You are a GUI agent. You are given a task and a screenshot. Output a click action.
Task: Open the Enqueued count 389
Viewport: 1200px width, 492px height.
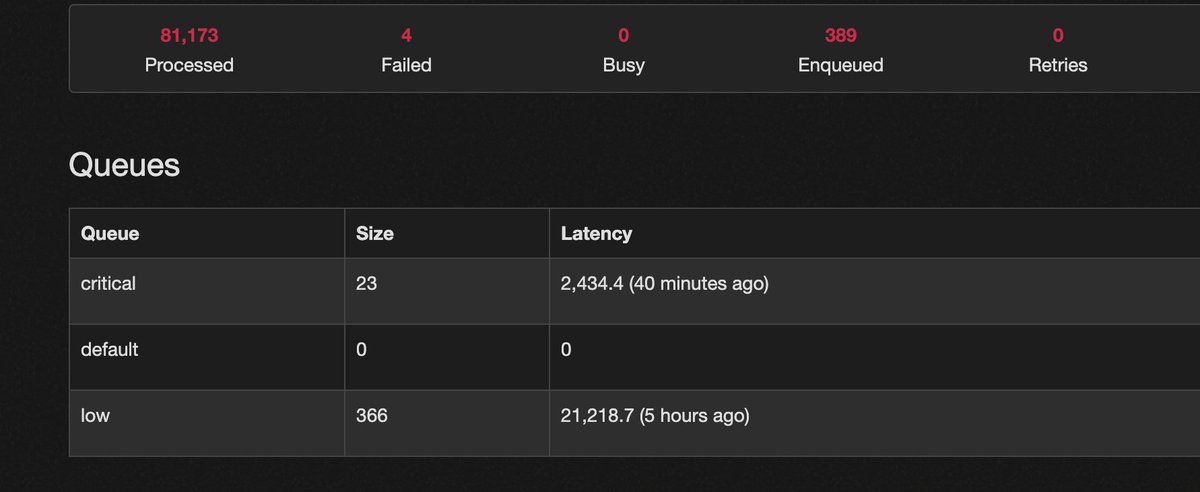click(x=840, y=36)
